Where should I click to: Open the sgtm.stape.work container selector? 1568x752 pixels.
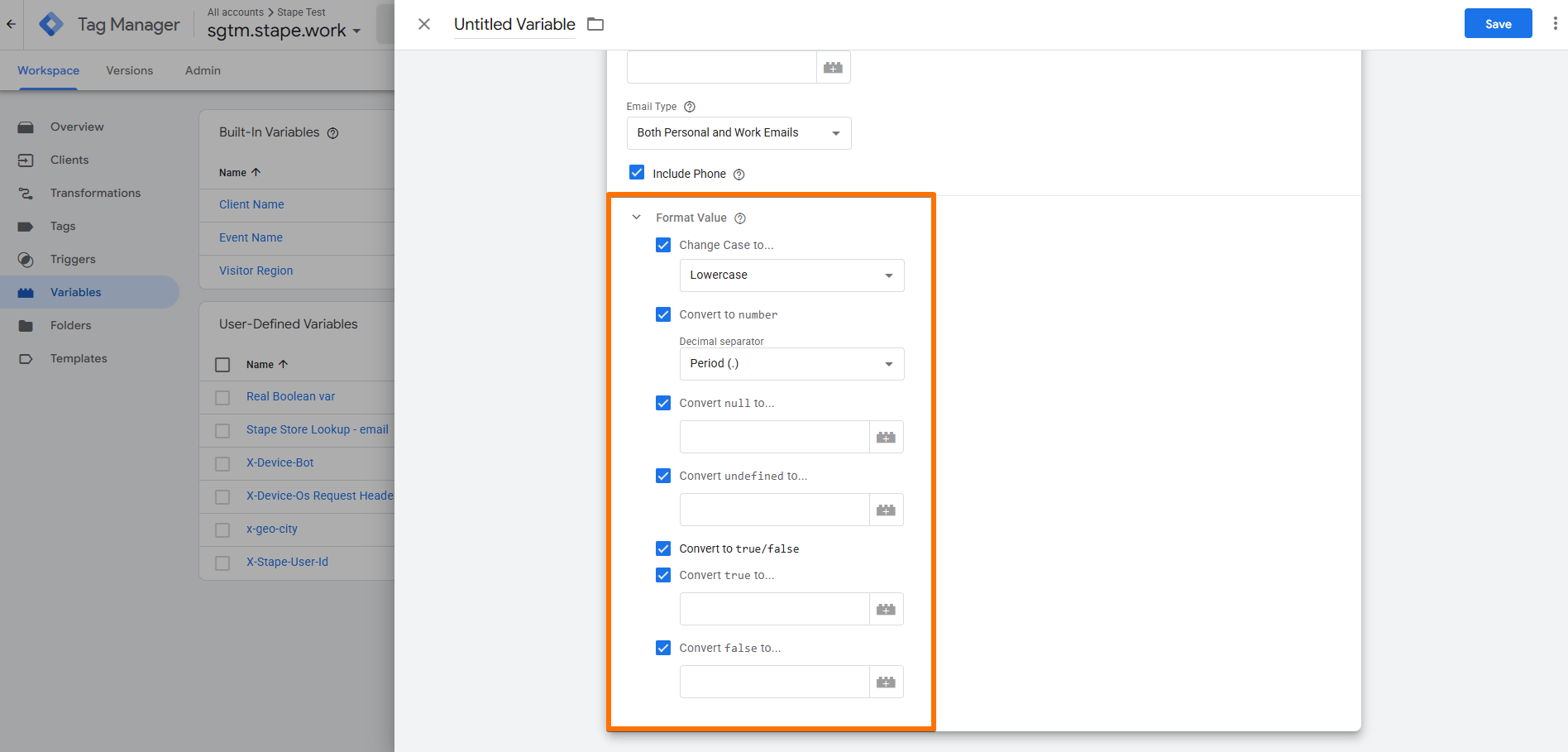tap(284, 31)
